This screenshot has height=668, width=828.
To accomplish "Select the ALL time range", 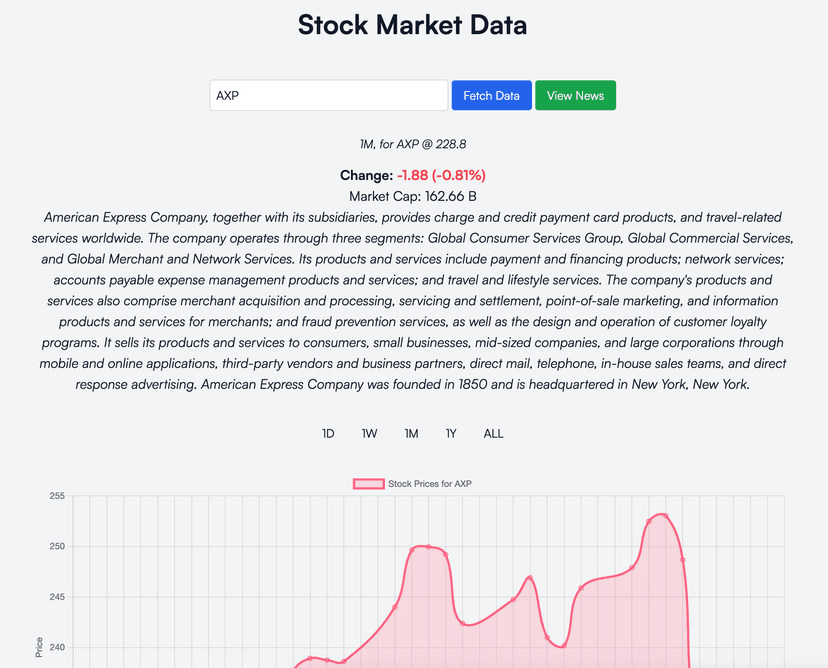I will pos(493,434).
